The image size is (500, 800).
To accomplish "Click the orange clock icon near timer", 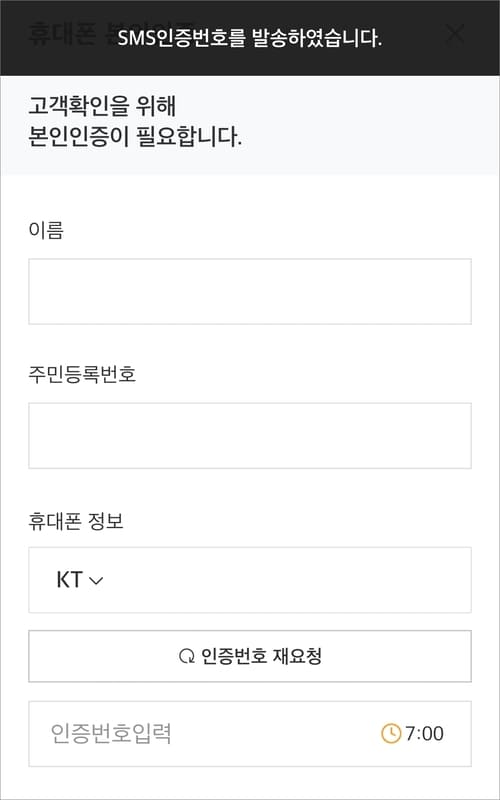I will click(391, 734).
